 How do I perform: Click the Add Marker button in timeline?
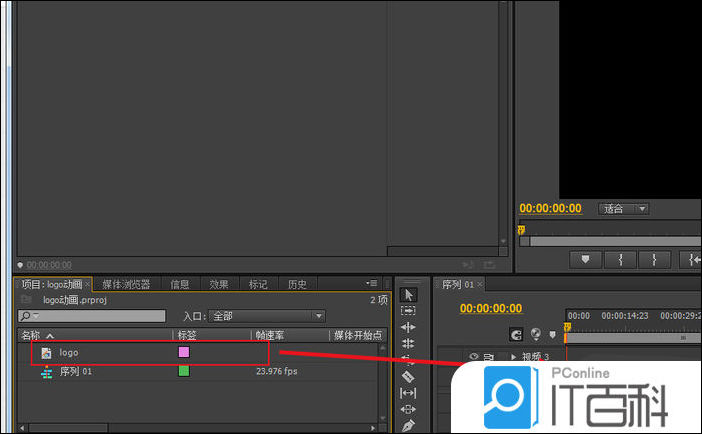(552, 335)
